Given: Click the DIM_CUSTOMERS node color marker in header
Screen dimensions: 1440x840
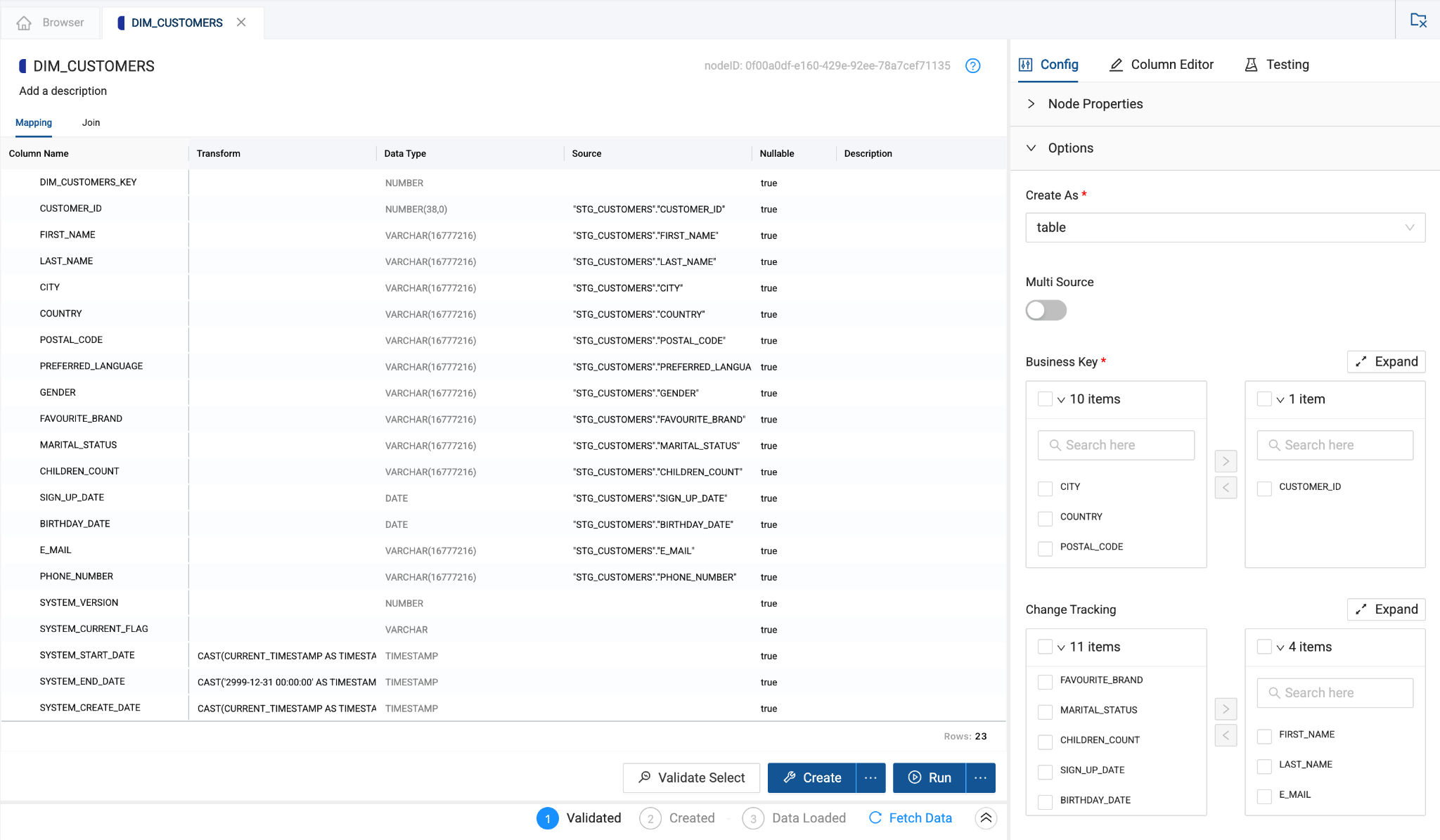Looking at the screenshot, I should click(22, 66).
